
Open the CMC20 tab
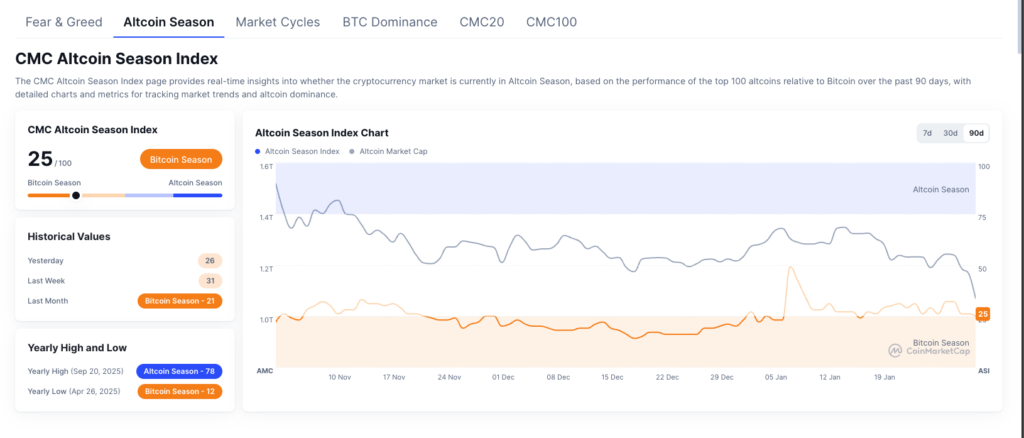(x=481, y=21)
